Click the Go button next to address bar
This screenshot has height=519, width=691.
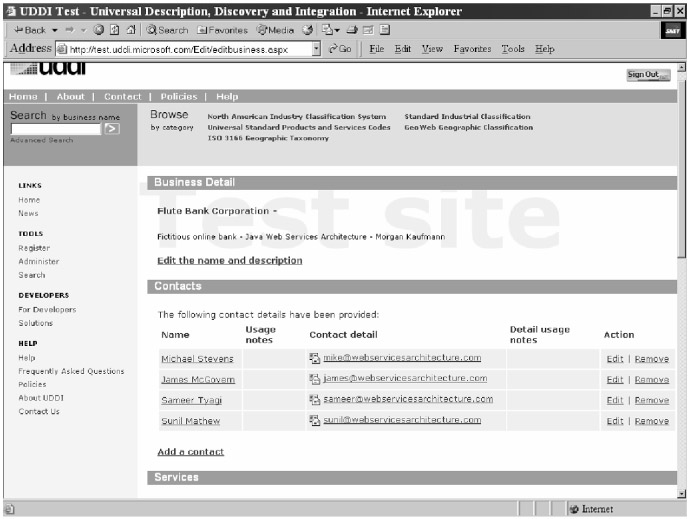[x=339, y=49]
